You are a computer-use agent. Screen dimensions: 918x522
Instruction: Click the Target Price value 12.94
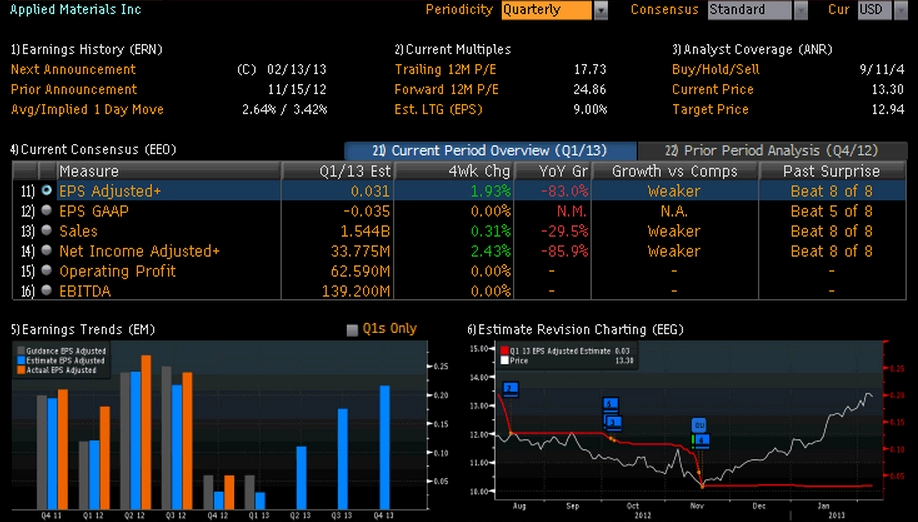click(x=888, y=109)
